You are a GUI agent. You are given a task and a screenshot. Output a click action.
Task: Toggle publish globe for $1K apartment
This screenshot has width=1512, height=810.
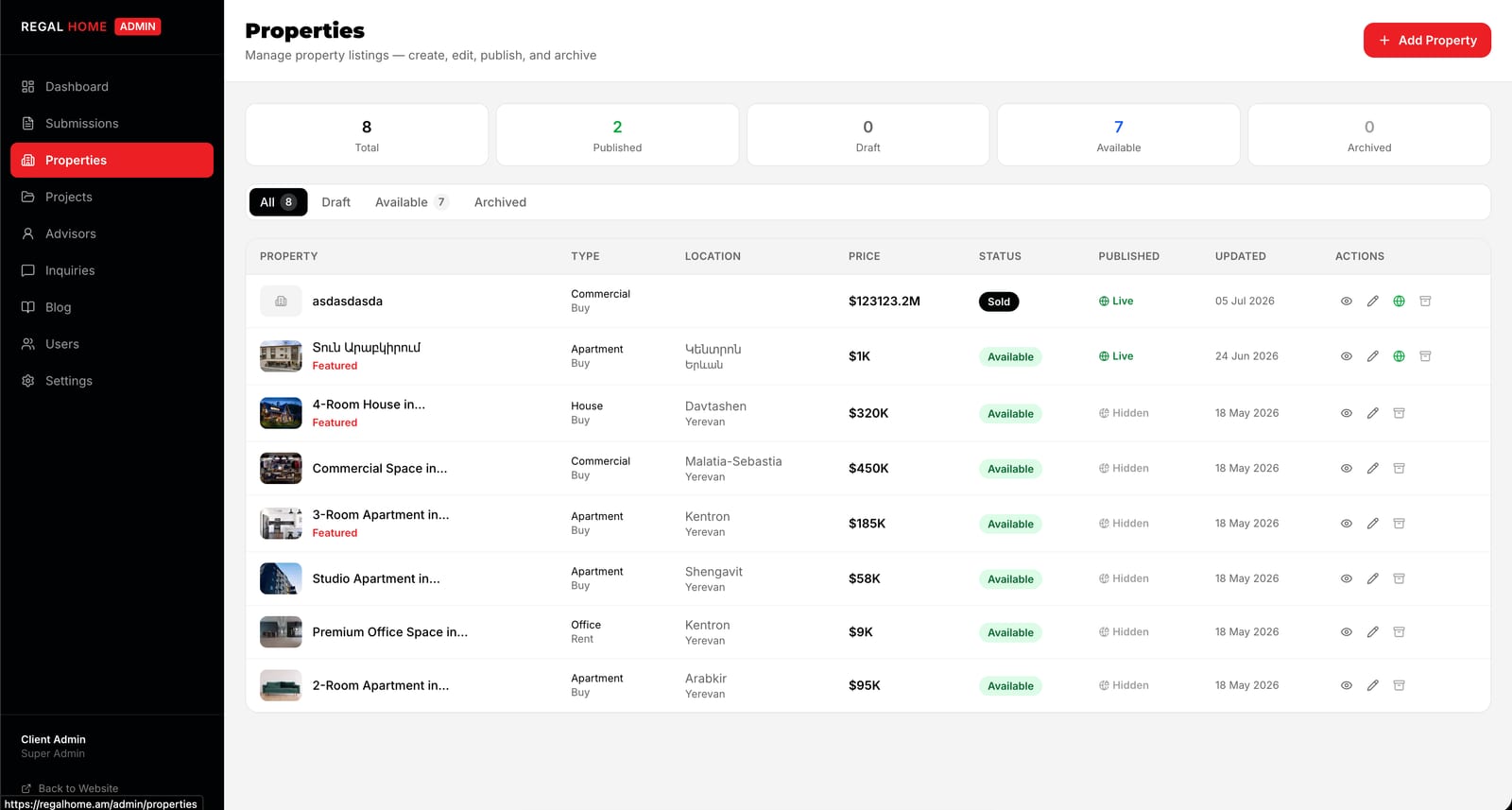(1399, 356)
